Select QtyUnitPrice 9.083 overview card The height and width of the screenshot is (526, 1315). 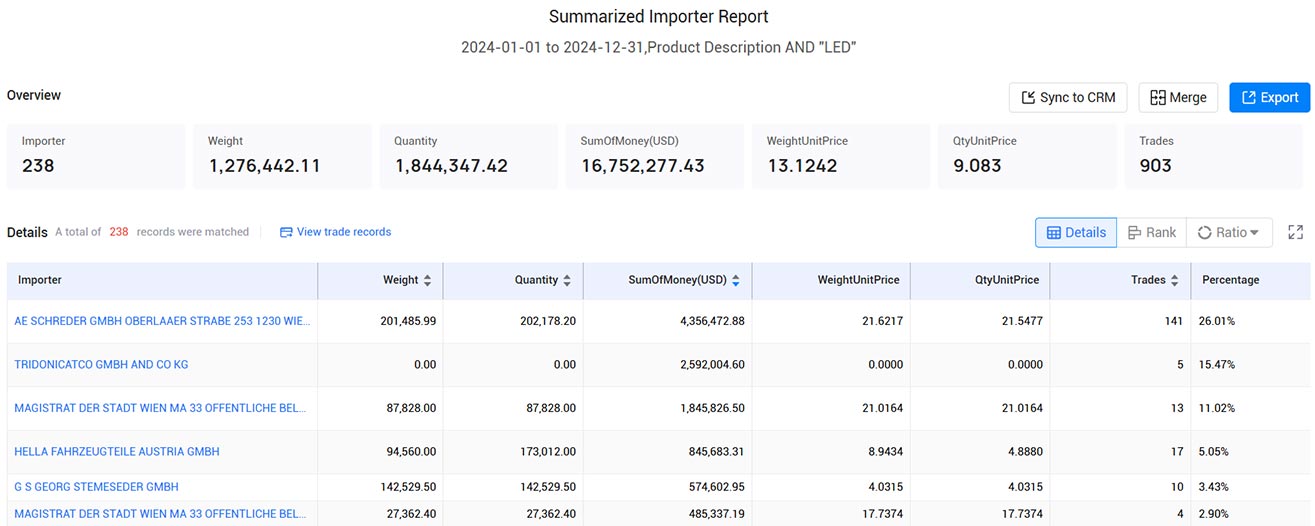click(1027, 156)
